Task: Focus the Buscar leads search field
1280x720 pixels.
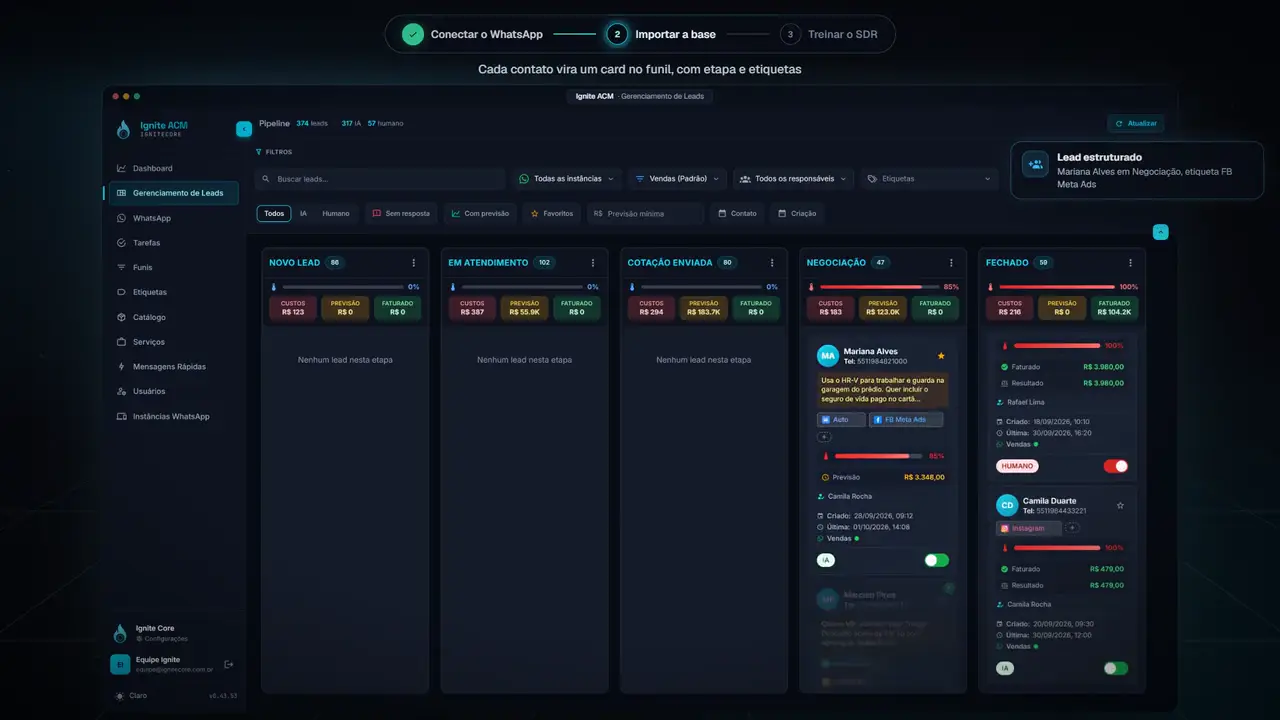Action: 380,179
